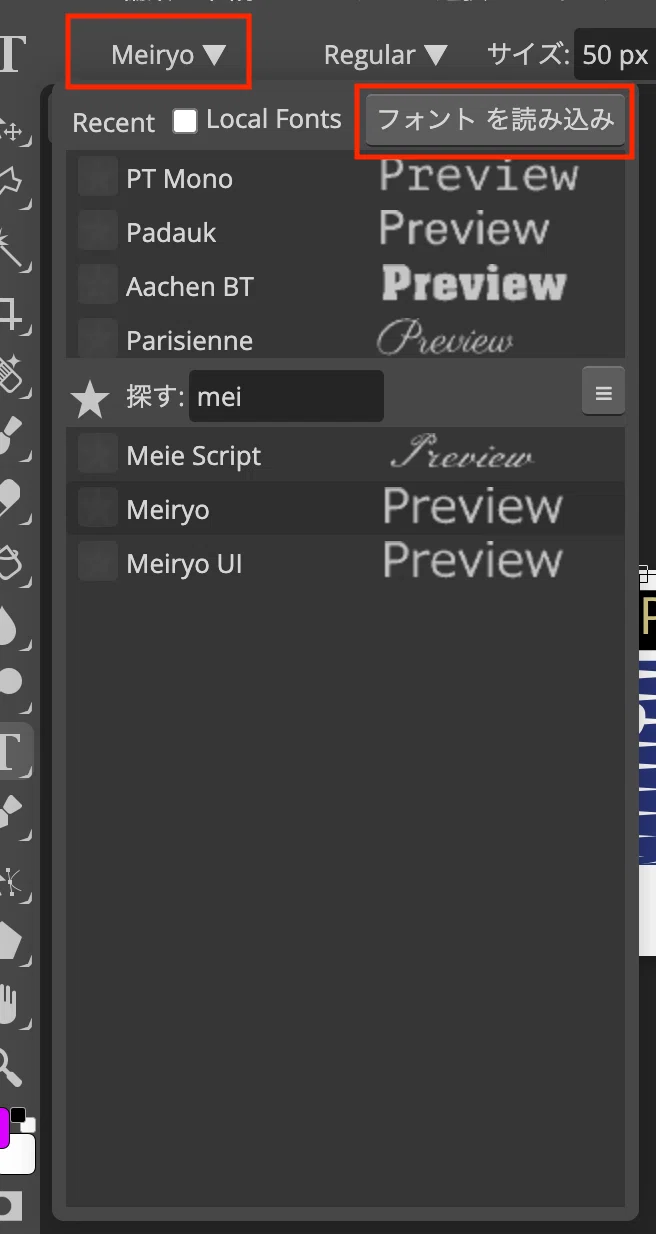Select the Hand tool

coord(10,1003)
